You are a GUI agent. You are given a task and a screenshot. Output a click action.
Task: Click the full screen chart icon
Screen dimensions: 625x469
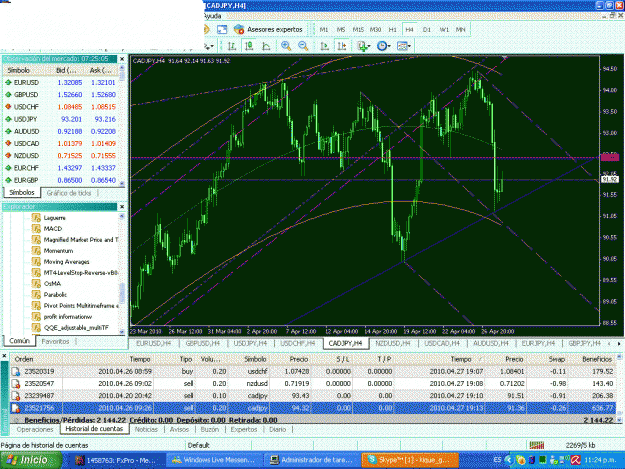222,29
